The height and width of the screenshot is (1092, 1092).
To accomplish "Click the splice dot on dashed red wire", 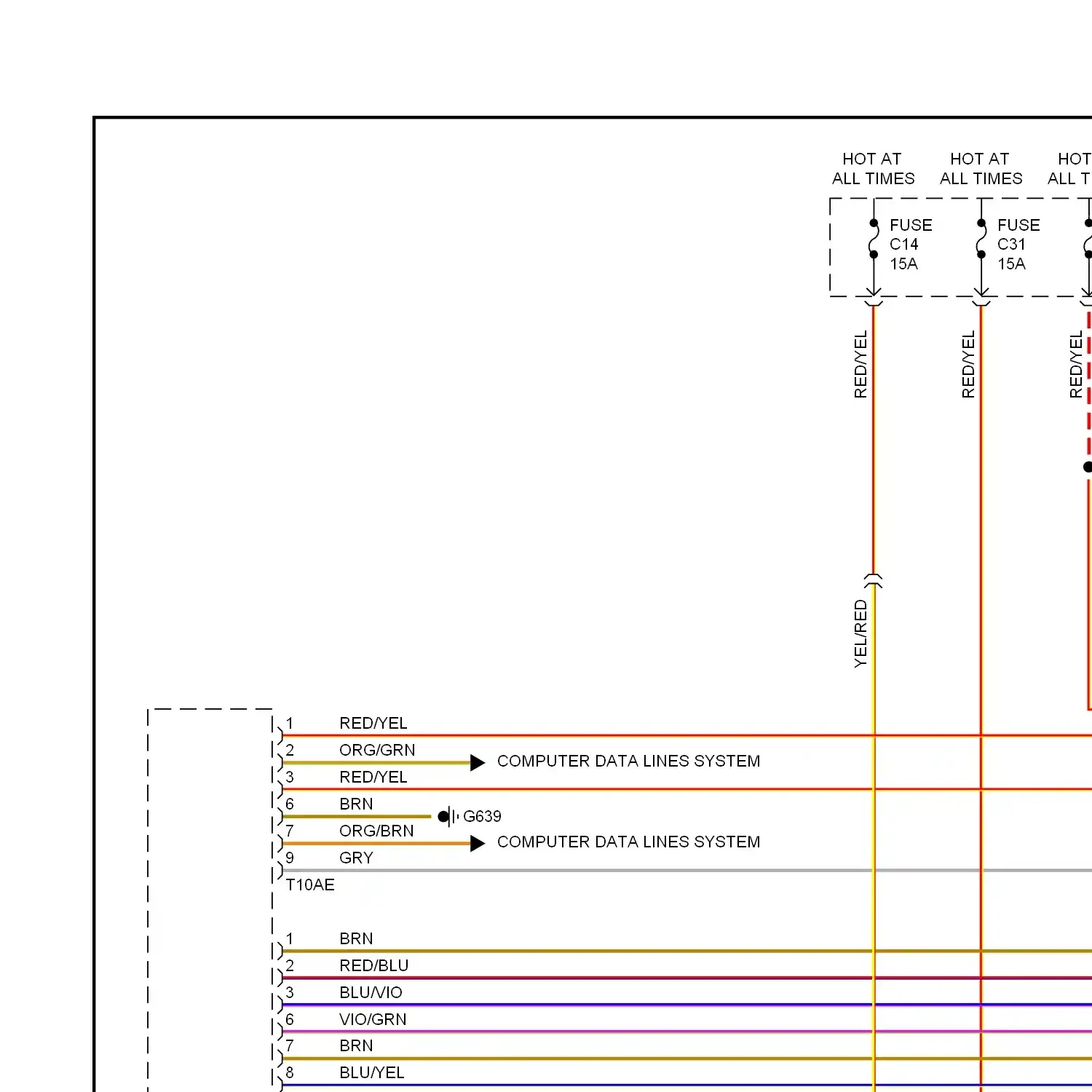I will click(1088, 467).
